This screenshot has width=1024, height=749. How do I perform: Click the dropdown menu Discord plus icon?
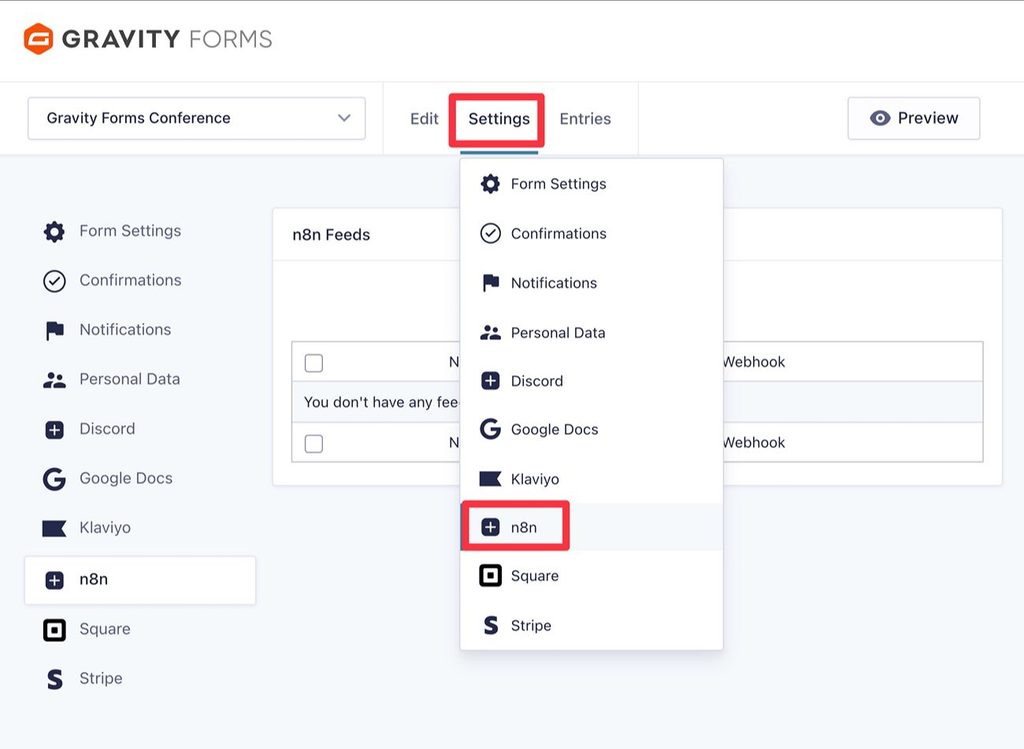490,381
